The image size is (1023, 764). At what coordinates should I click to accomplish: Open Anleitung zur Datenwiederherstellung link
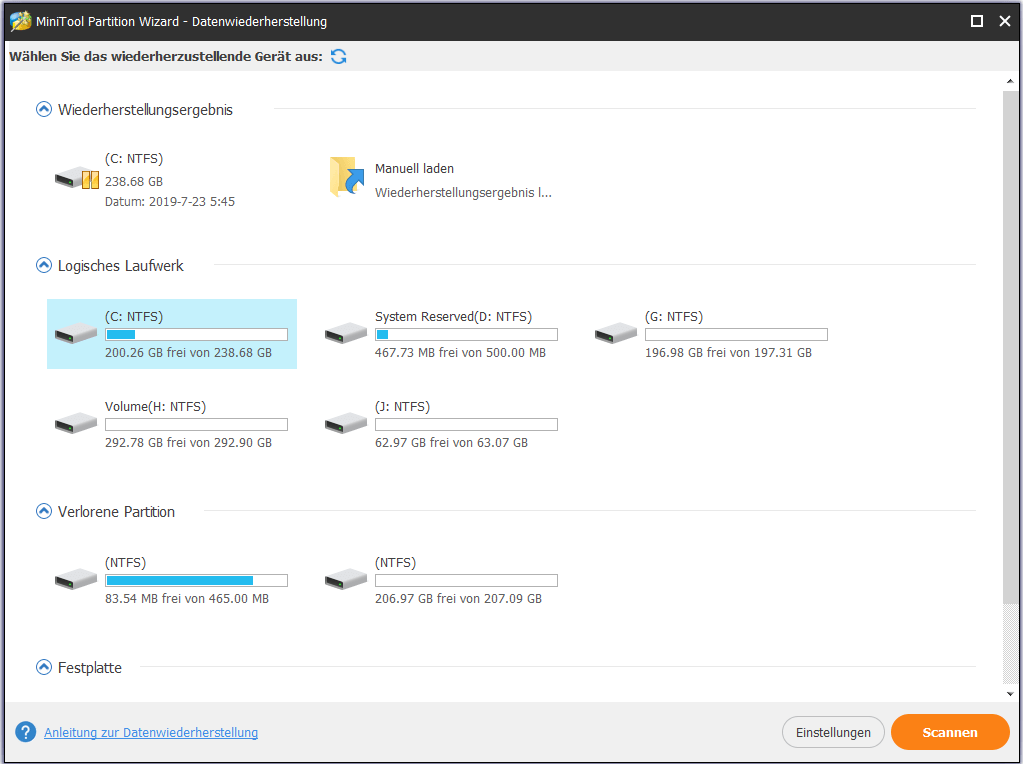tap(151, 733)
